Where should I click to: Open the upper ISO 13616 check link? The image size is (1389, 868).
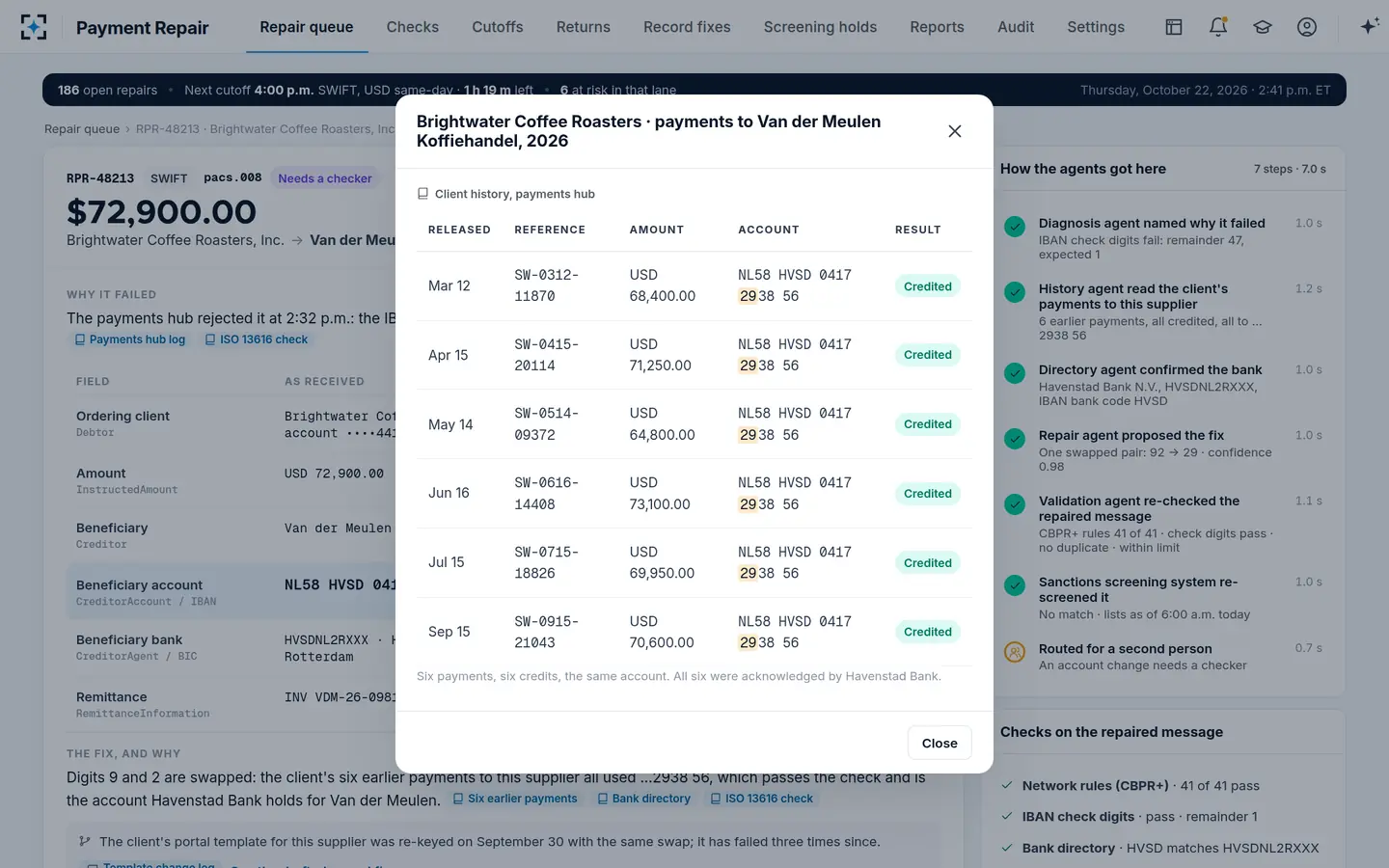pyautogui.click(x=257, y=339)
